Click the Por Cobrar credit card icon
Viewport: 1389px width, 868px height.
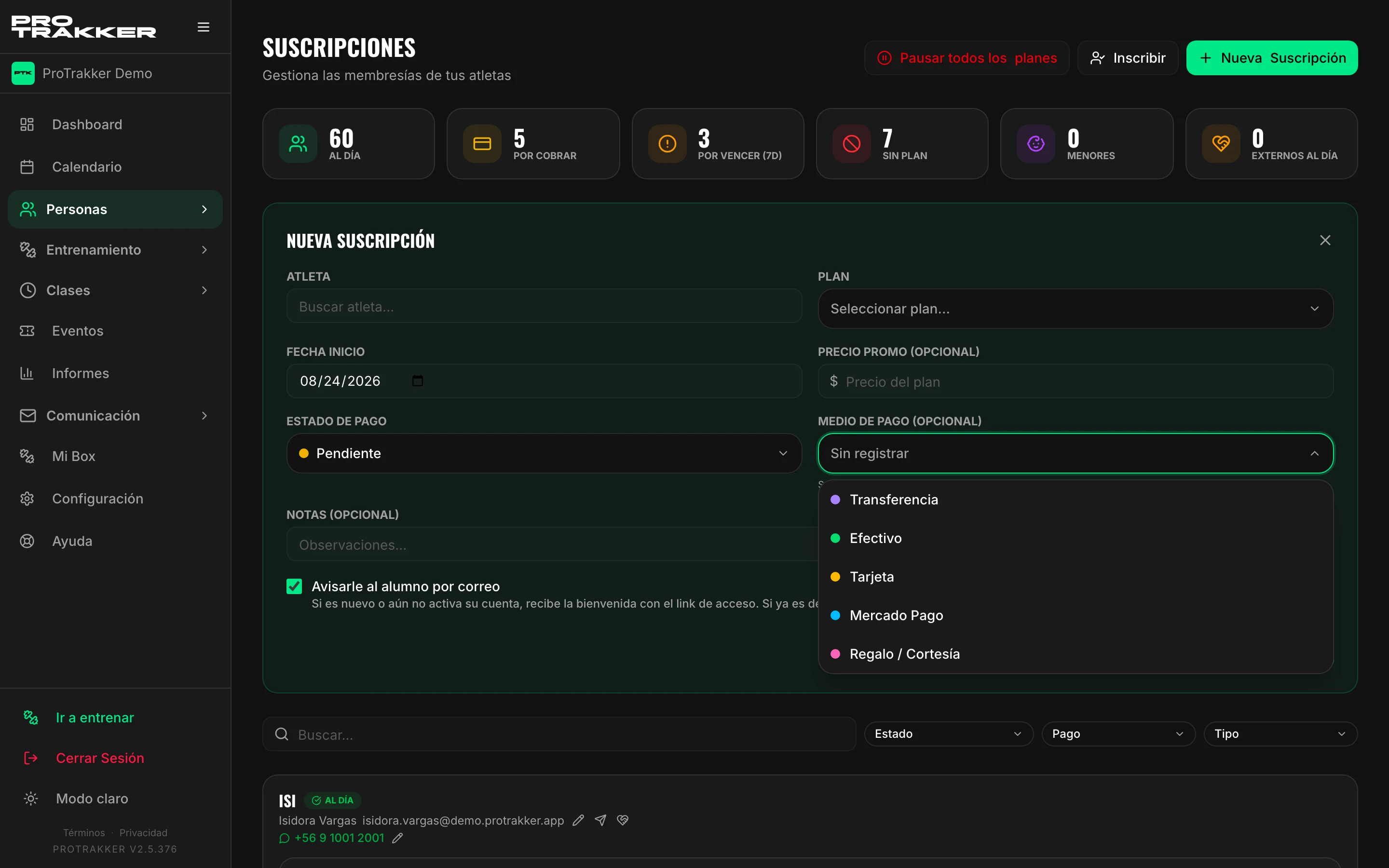[482, 144]
